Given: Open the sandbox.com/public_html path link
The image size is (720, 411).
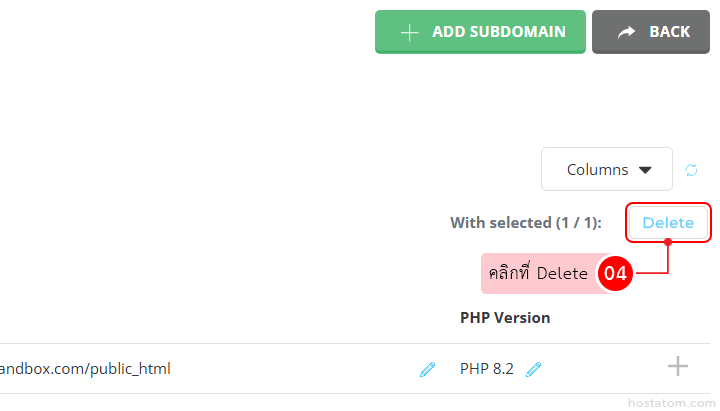Looking at the screenshot, I should (x=85, y=369).
